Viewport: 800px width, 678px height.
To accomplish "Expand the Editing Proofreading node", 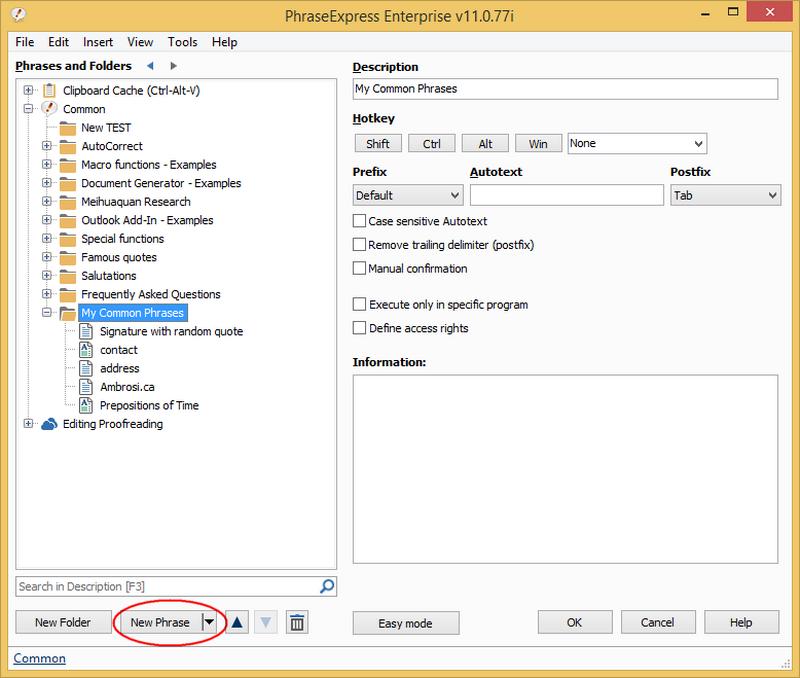I will 28,424.
